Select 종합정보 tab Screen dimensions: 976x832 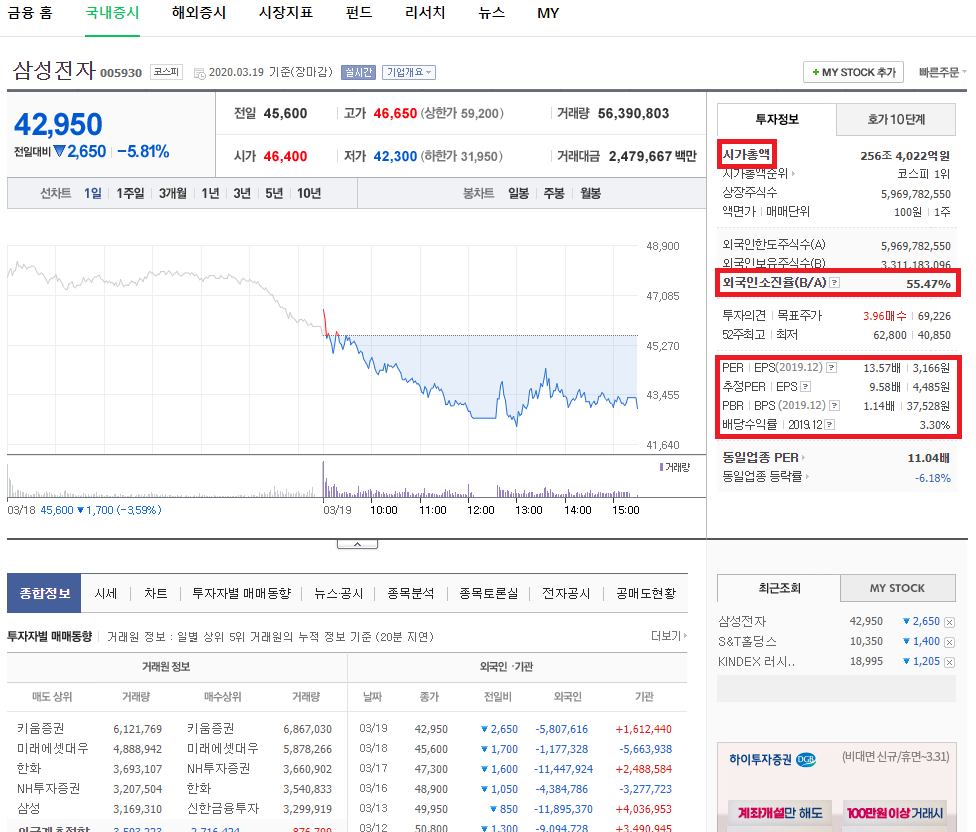pyautogui.click(x=44, y=593)
